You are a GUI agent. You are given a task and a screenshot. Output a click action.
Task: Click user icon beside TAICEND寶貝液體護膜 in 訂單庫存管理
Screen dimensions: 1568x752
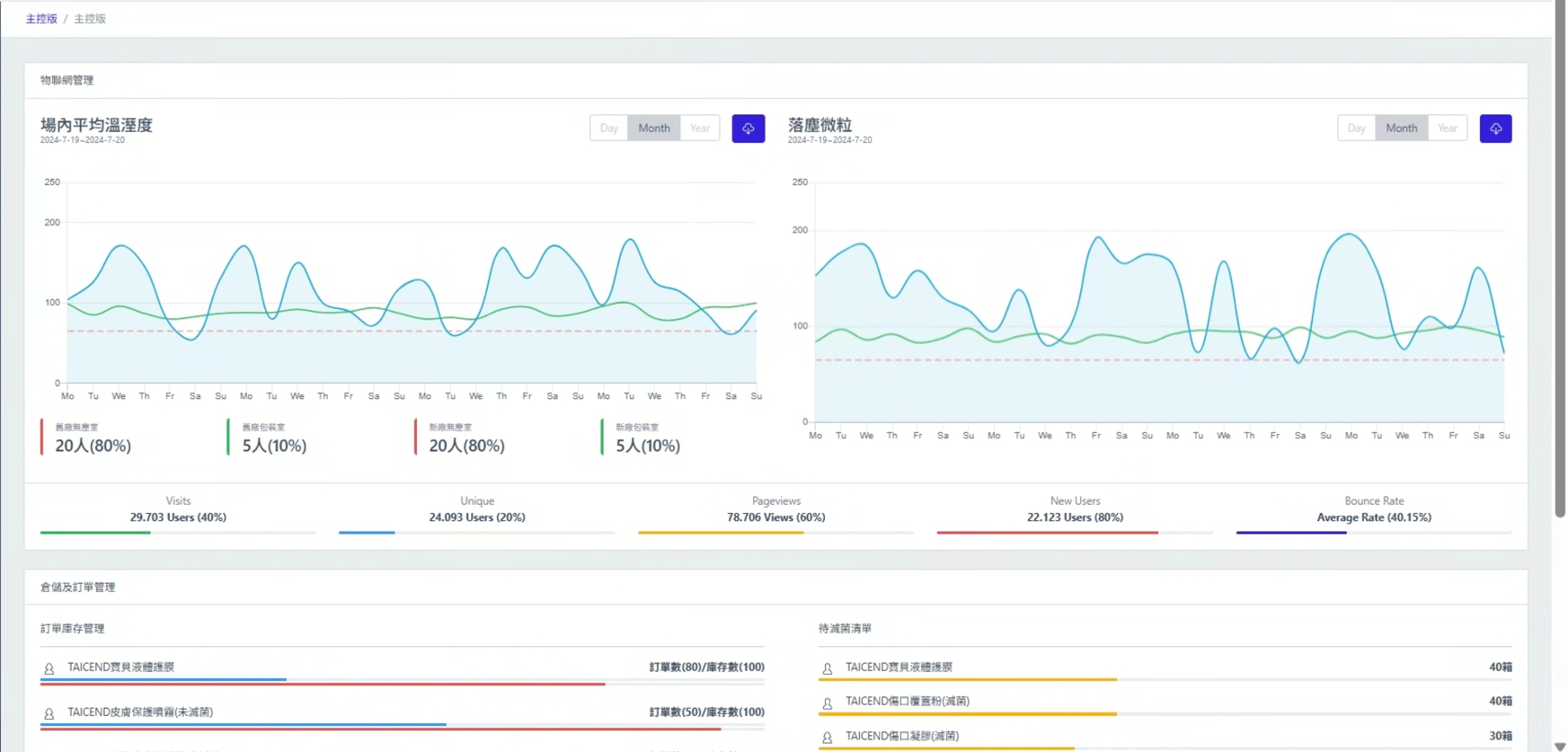(49, 668)
